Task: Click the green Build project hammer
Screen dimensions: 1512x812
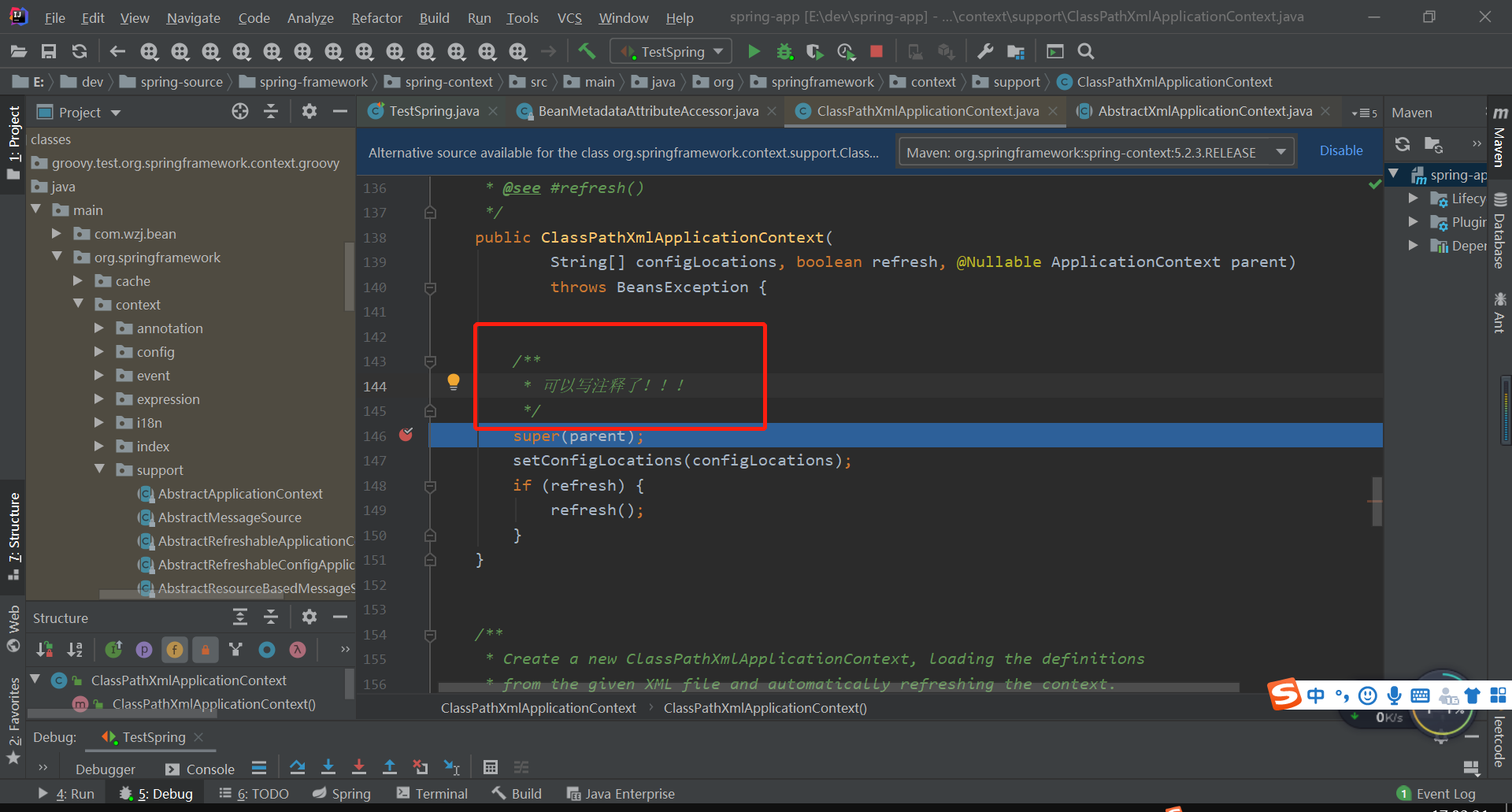Action: (x=587, y=51)
